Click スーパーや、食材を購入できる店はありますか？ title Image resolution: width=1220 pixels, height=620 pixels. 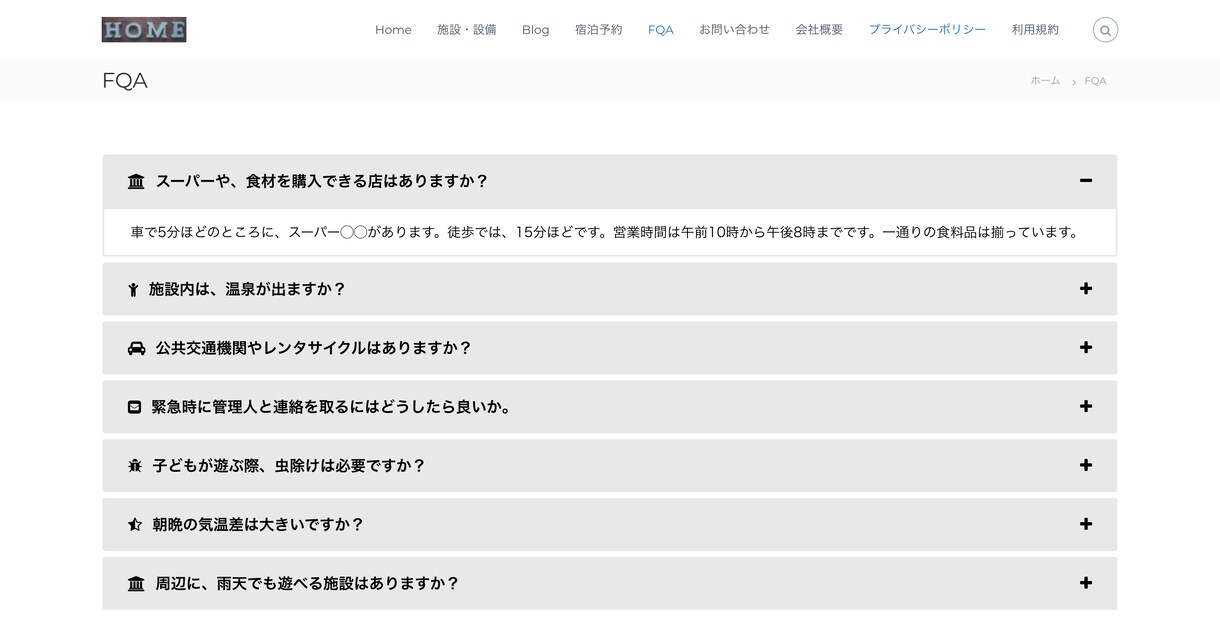pos(322,182)
